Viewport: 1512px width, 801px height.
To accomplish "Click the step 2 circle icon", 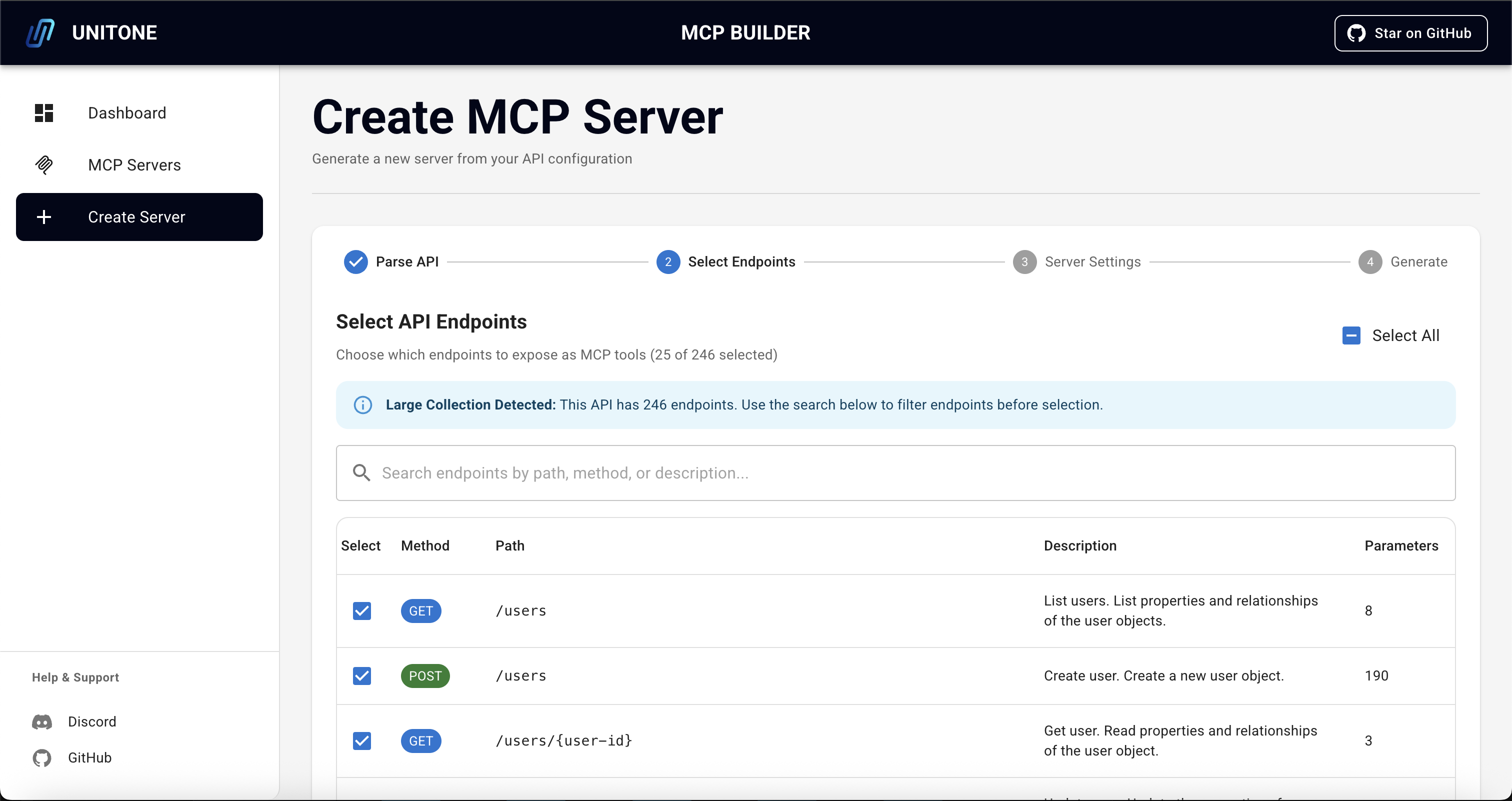I will point(668,261).
